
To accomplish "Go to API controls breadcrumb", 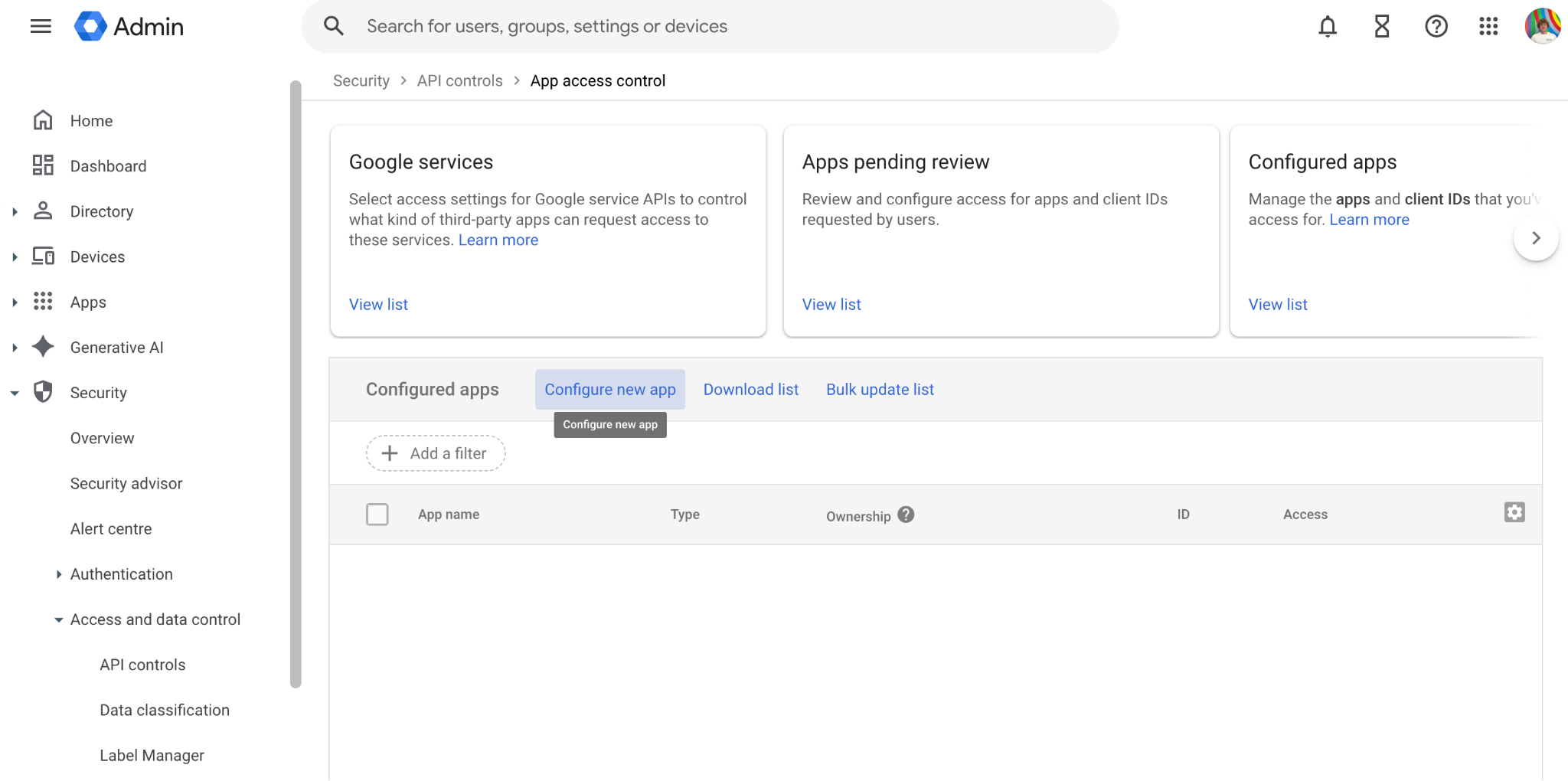I will click(x=460, y=80).
